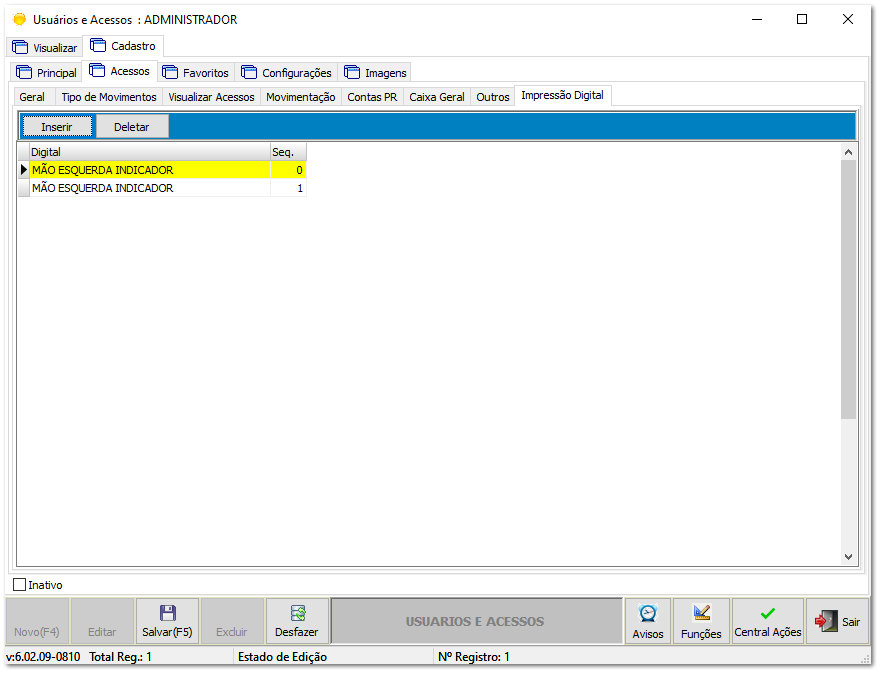This screenshot has height=673, width=880.
Task: Click the Desfazer undo icon
Action: point(296,613)
